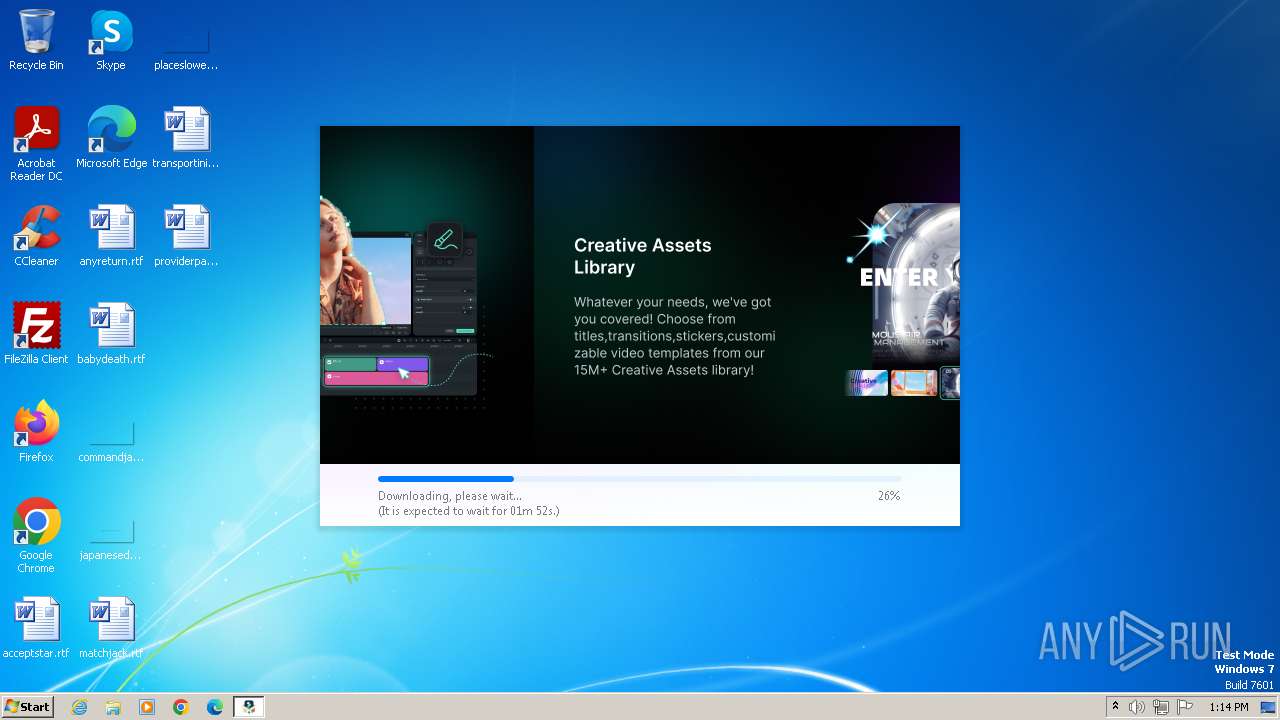Open the network tray icon
The width and height of the screenshot is (1280, 720).
pos(1161,707)
